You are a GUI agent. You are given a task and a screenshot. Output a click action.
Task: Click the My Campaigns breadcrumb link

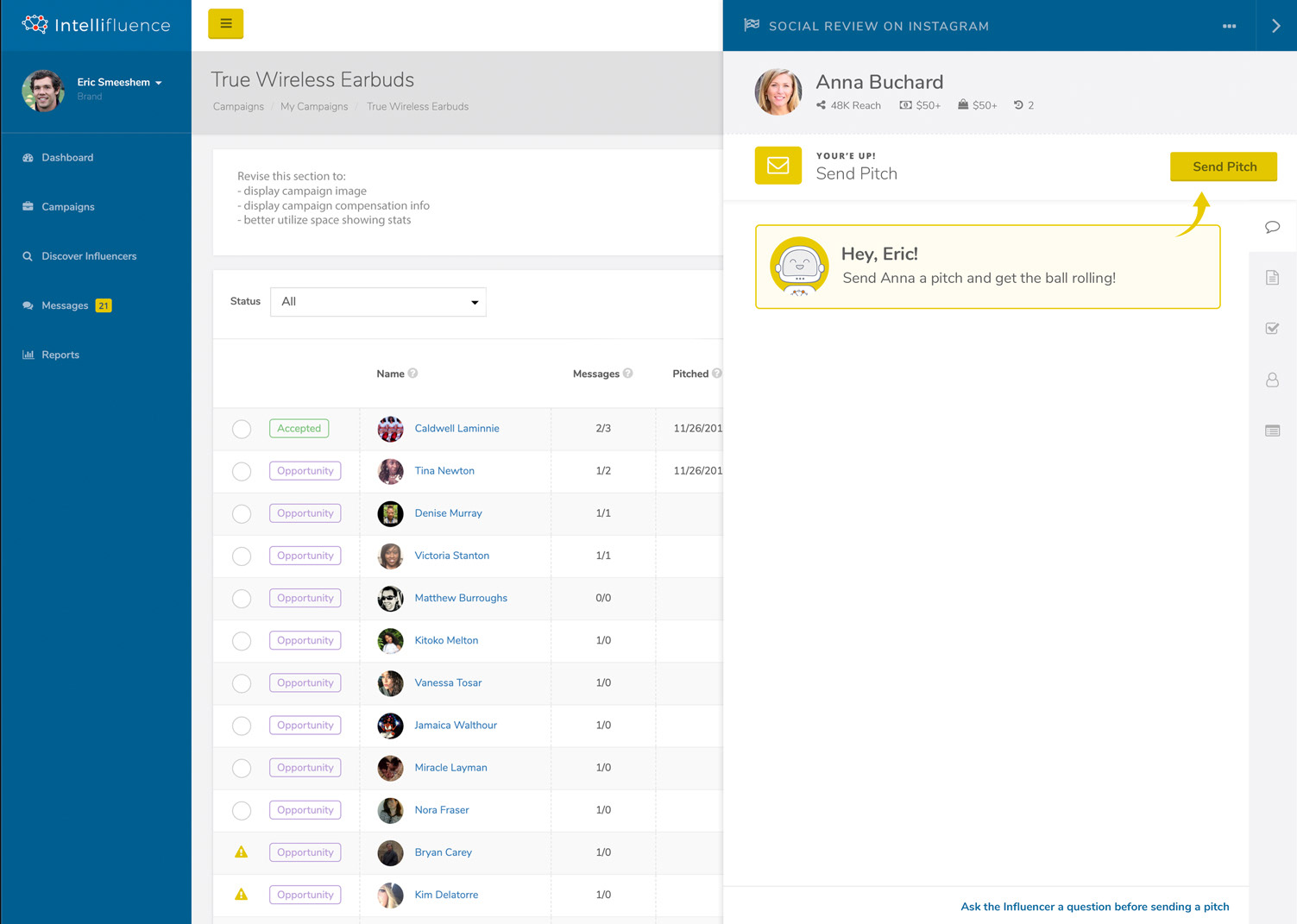(x=314, y=107)
